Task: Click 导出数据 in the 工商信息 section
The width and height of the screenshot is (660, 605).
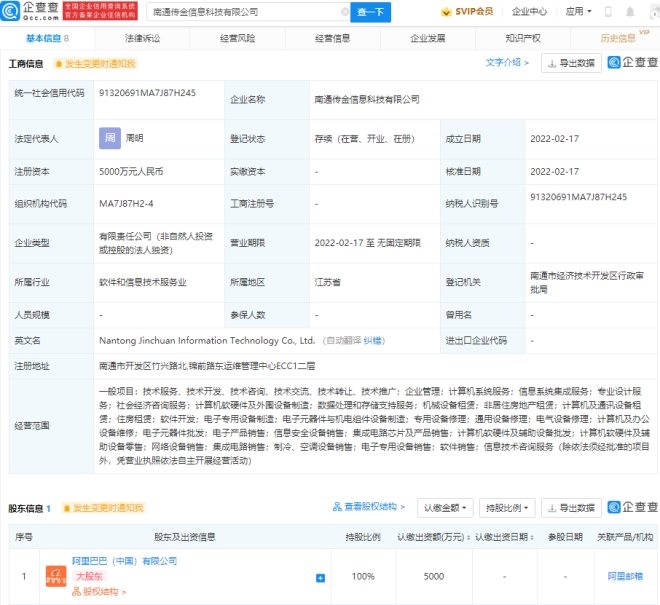Action: pyautogui.click(x=571, y=63)
